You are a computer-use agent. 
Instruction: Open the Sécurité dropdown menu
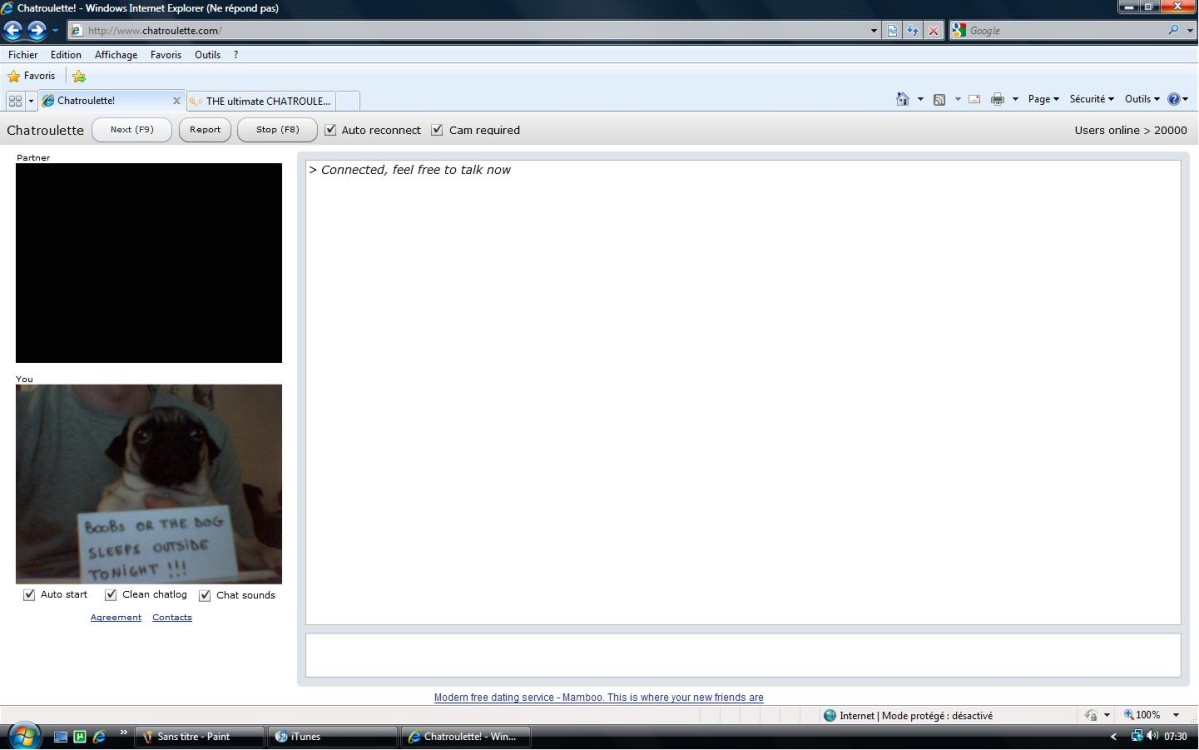pos(1091,99)
